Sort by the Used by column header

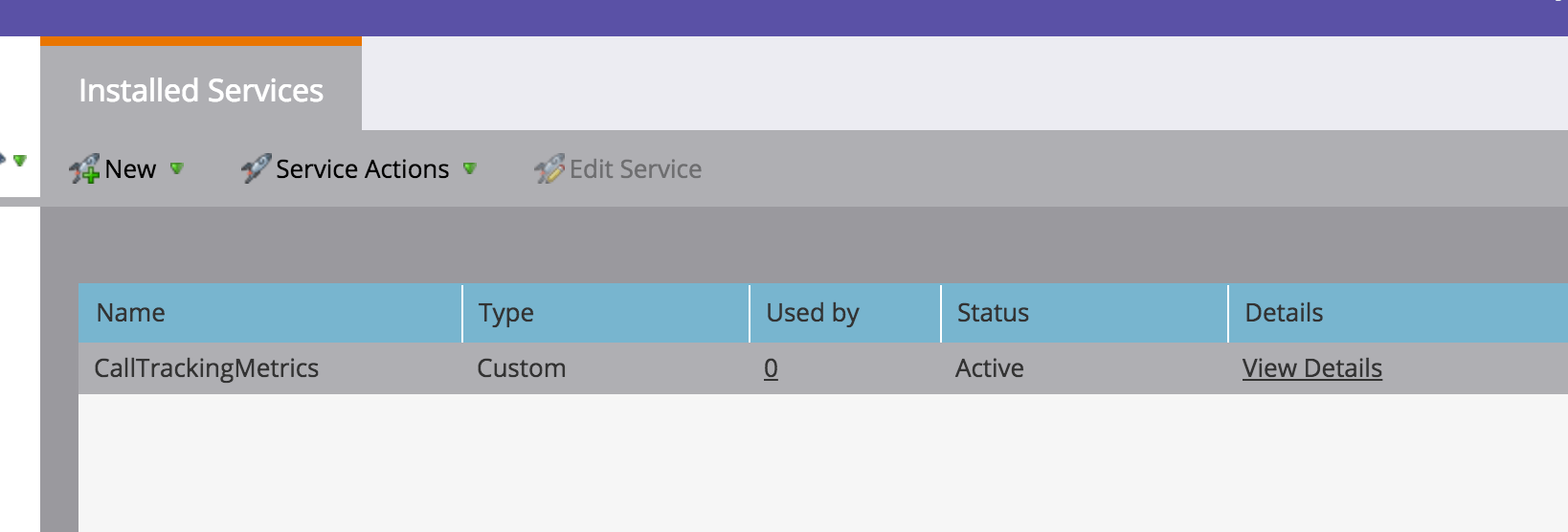pyautogui.click(x=845, y=313)
